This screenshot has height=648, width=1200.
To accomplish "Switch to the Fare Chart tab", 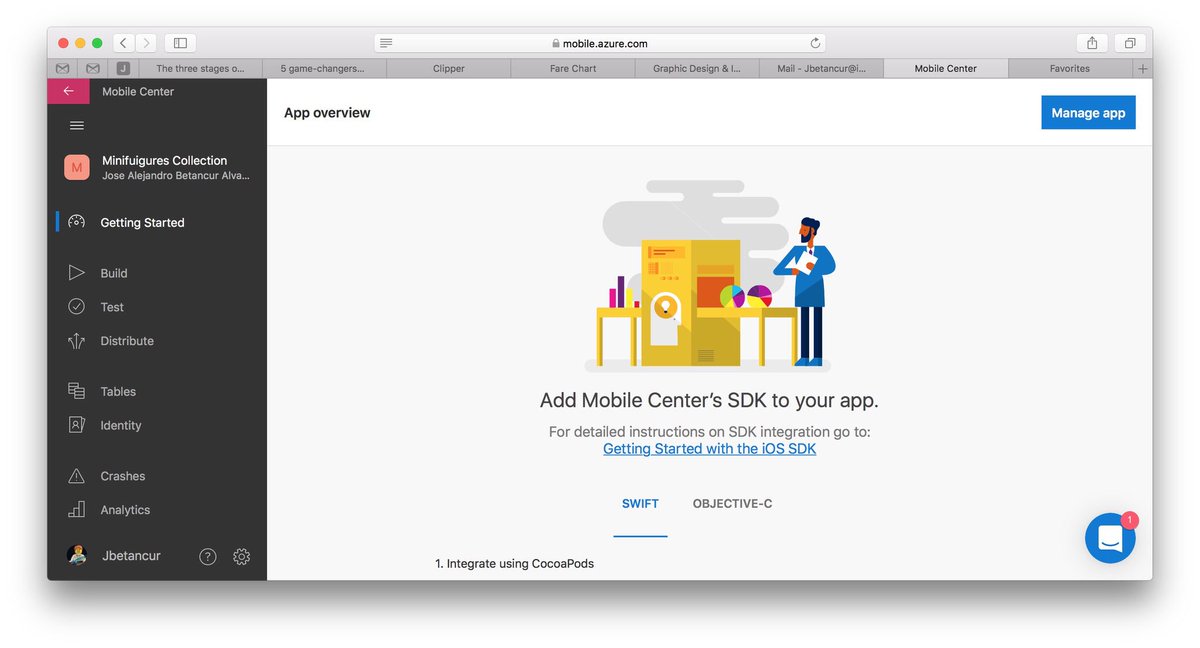I will click(x=573, y=69).
